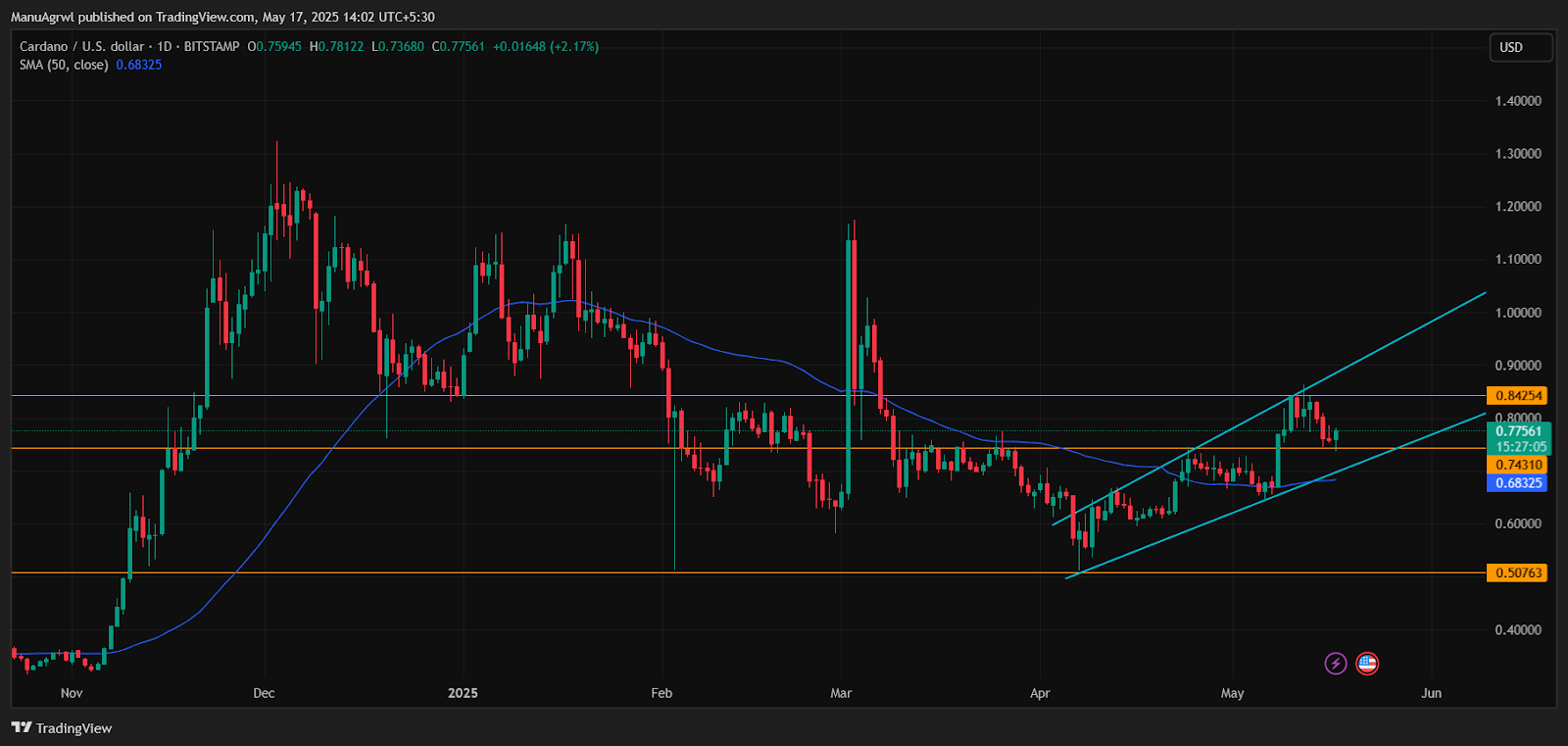Click the blue 0.68325 SMA price label
1568x746 pixels.
1517,483
